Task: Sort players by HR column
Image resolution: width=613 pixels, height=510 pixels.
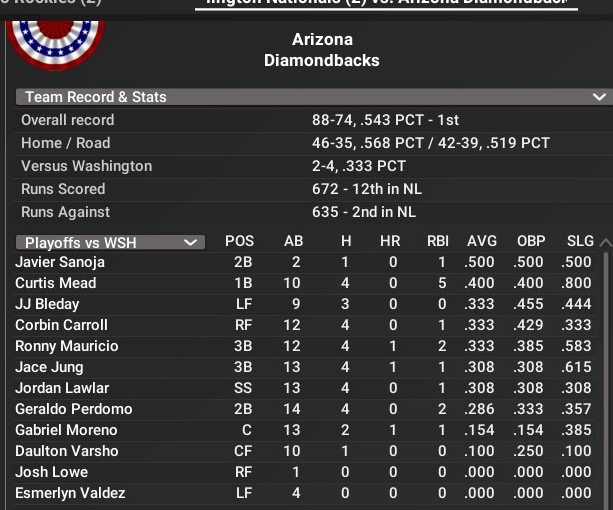Action: tap(390, 241)
